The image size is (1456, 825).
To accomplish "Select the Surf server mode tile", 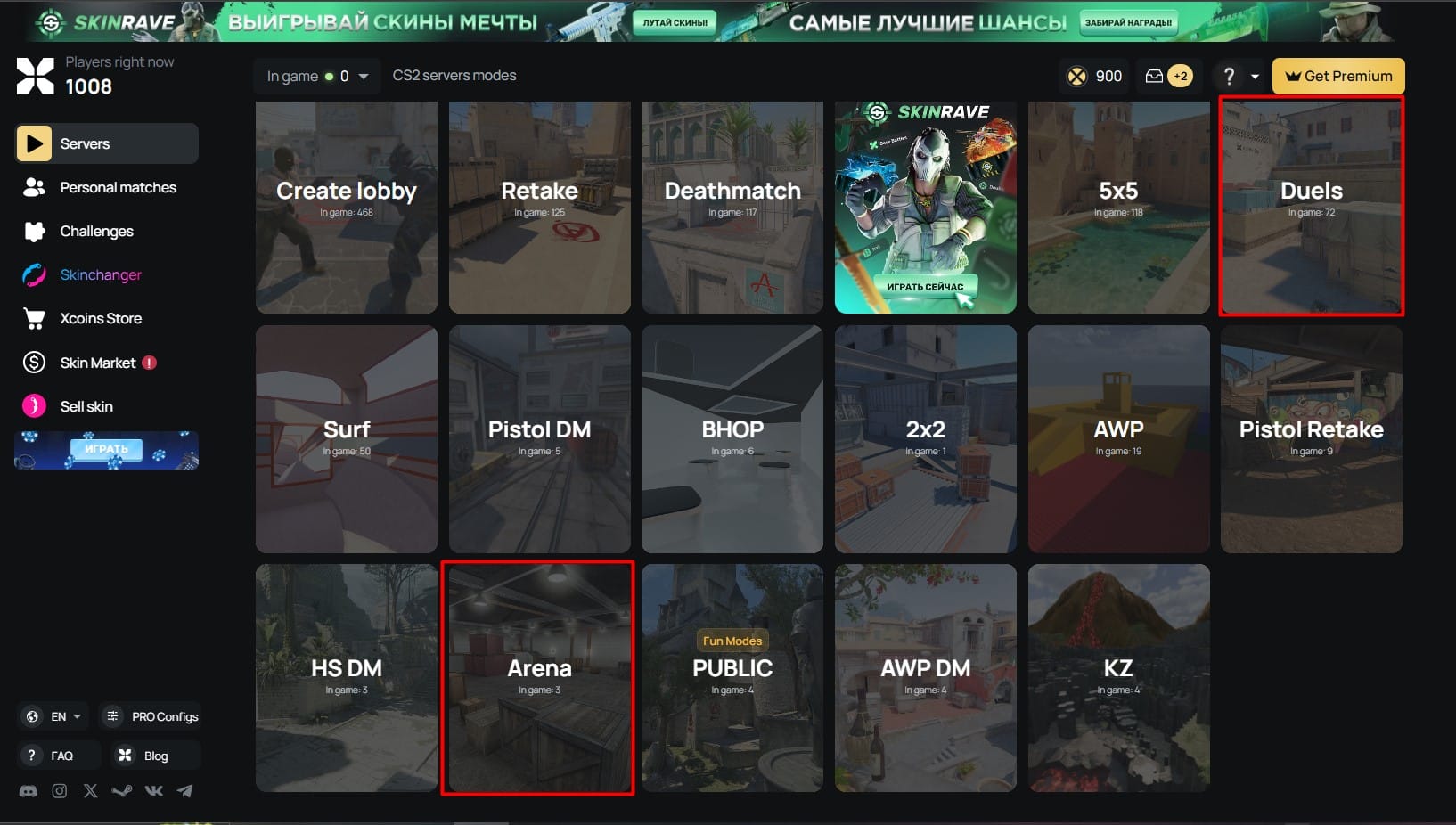I will (347, 439).
